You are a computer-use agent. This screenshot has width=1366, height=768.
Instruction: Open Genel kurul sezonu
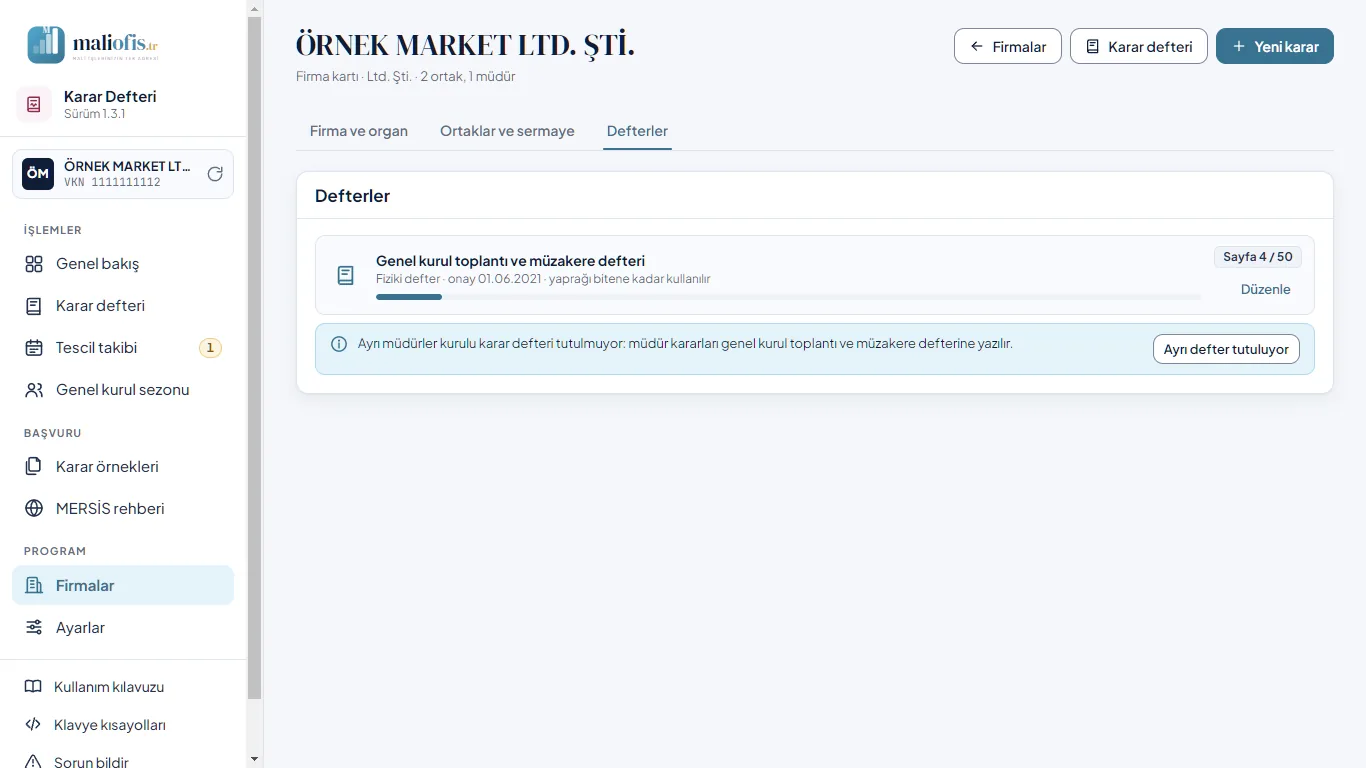click(123, 390)
